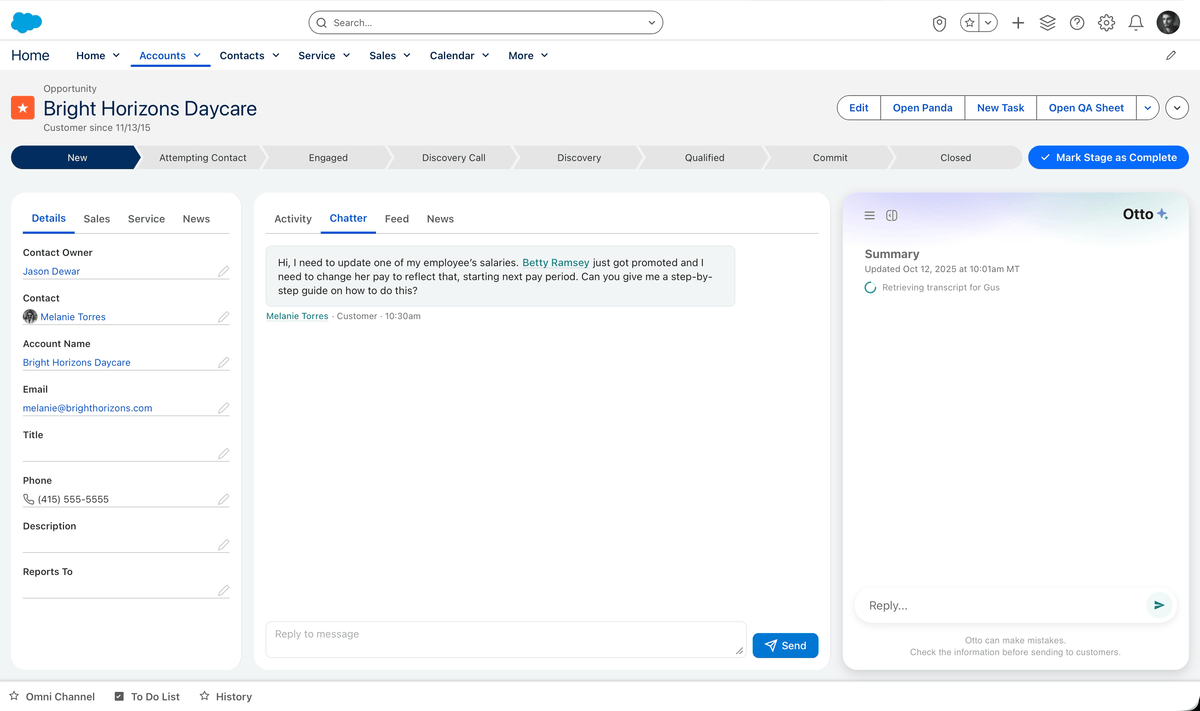Expand the Calendar nav chevron
1200x711 pixels.
click(x=485, y=56)
